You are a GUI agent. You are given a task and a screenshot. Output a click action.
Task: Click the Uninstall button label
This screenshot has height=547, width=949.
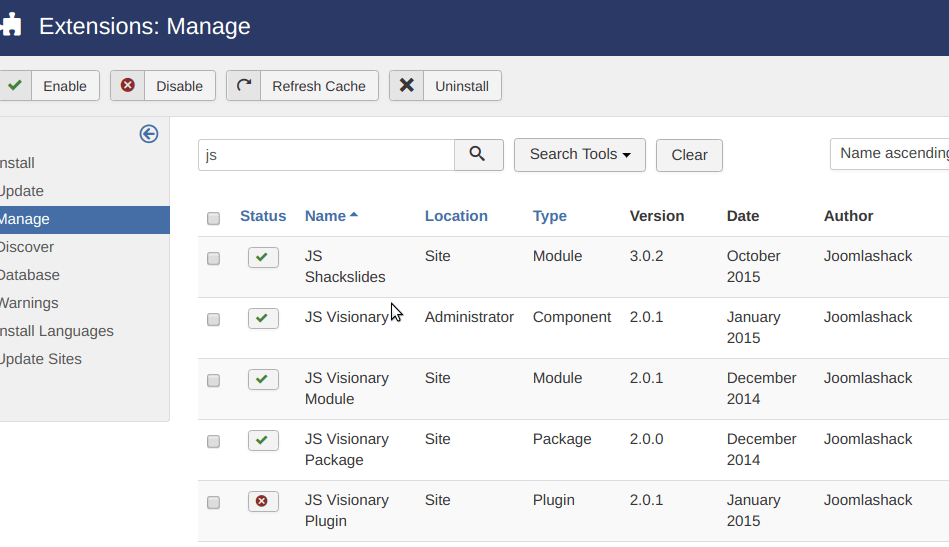click(462, 86)
